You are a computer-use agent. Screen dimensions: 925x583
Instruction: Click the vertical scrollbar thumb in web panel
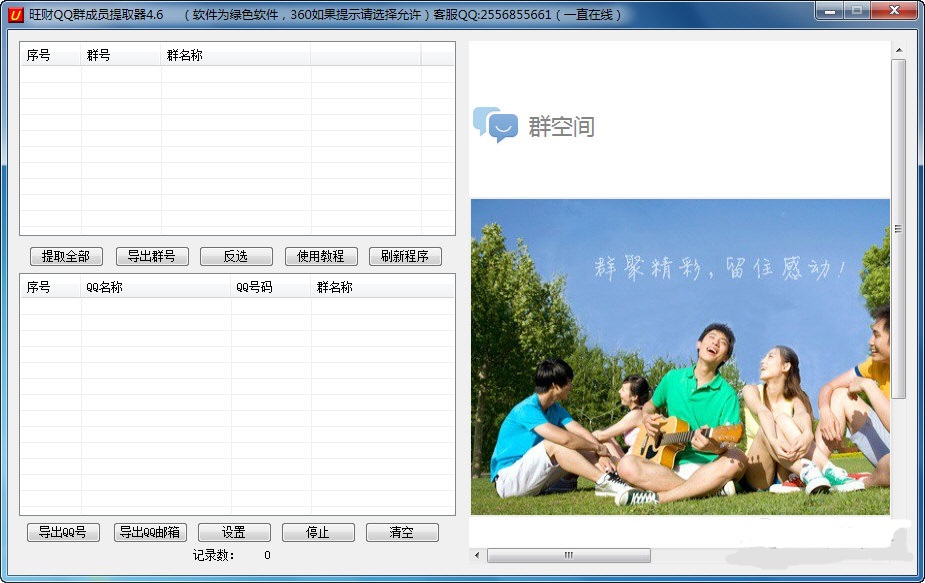click(x=898, y=229)
